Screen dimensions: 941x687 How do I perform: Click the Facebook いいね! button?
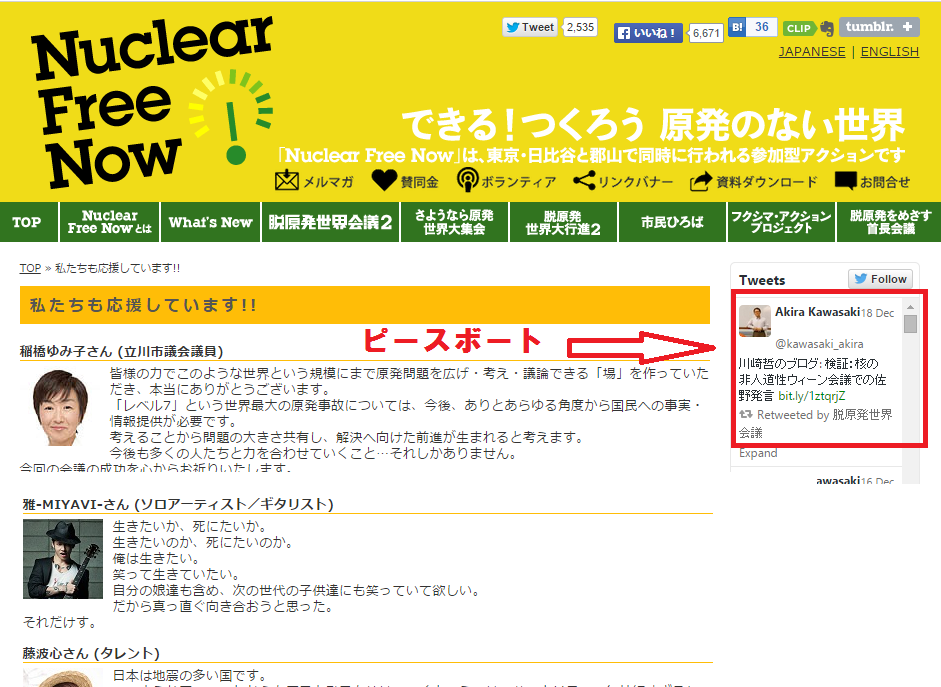coord(648,33)
